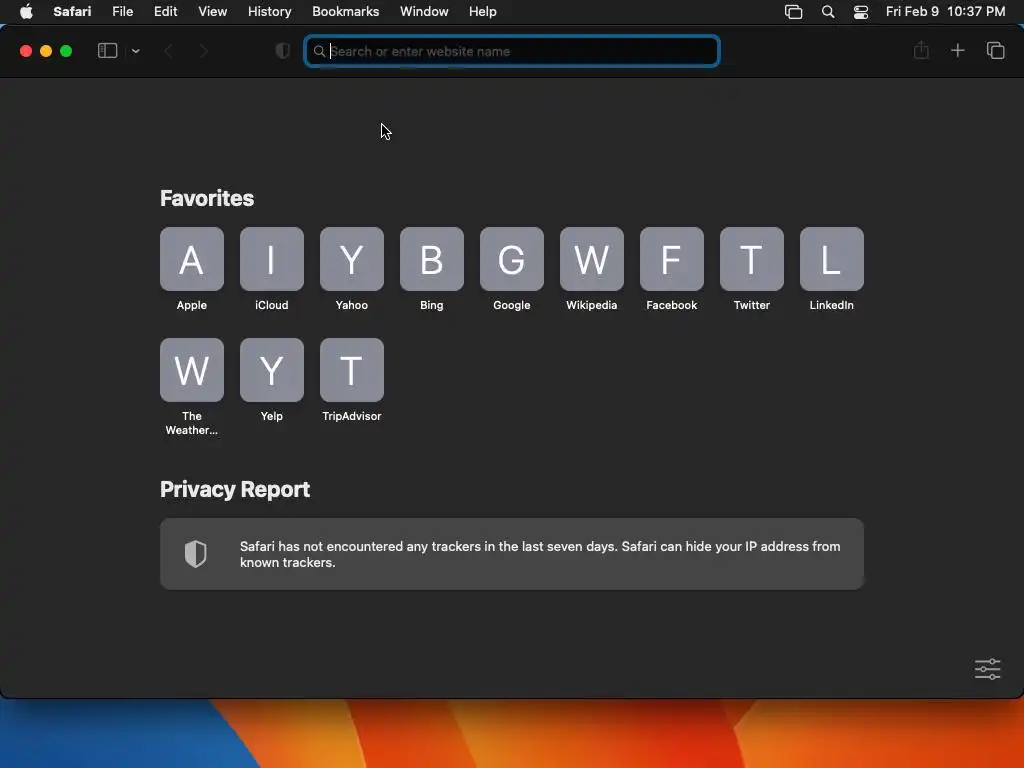
Task: Open the Yahoo favorite tile
Action: click(x=351, y=259)
